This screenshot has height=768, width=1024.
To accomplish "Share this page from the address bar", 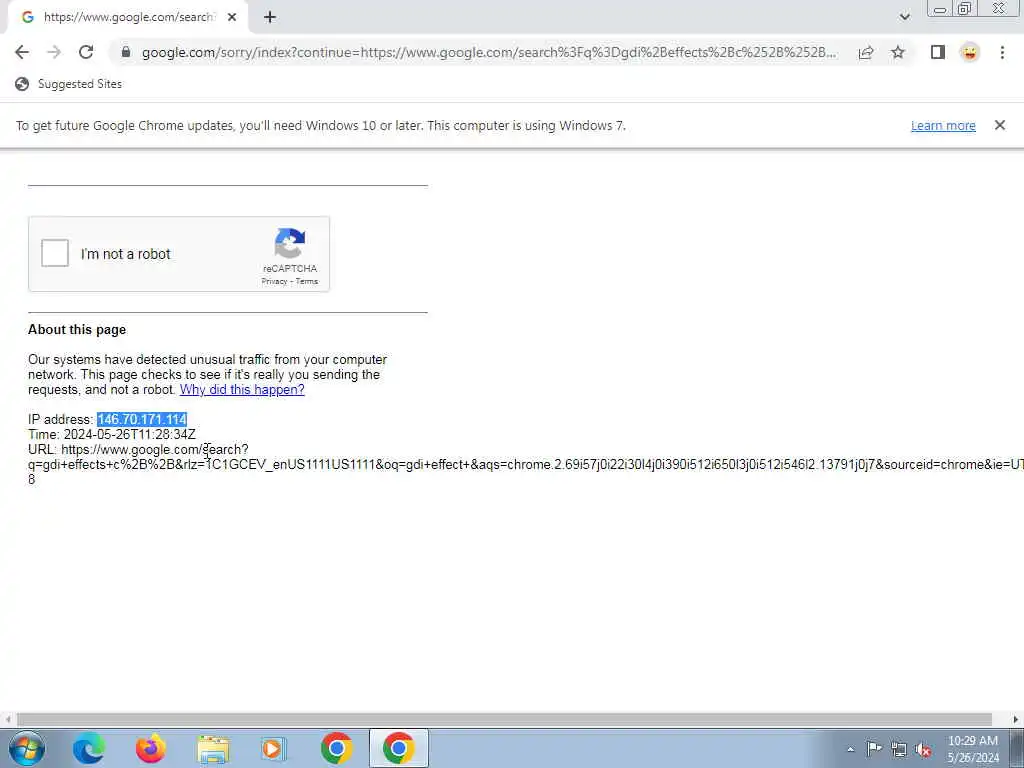I will [x=866, y=52].
